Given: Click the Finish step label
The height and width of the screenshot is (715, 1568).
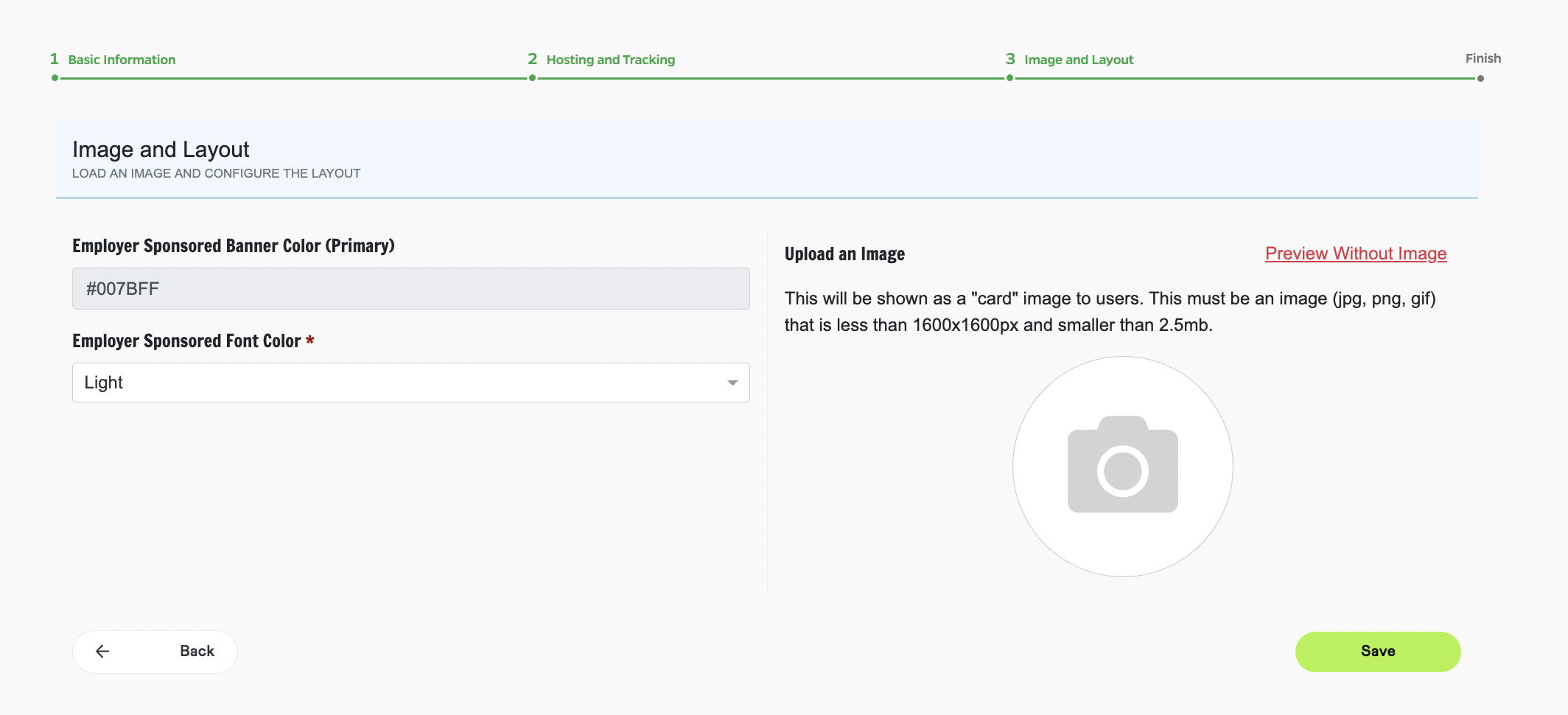Looking at the screenshot, I should tap(1482, 57).
